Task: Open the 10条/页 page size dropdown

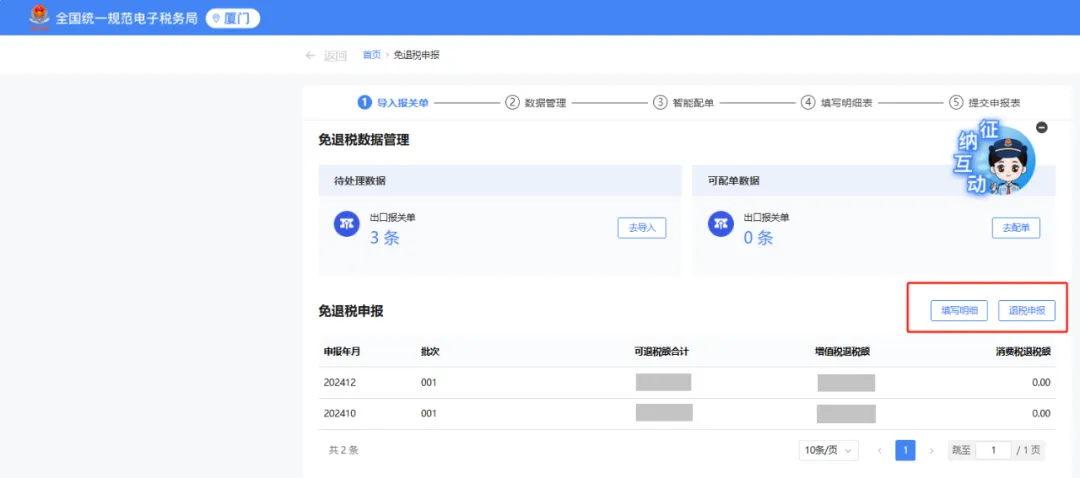Action: coord(829,450)
